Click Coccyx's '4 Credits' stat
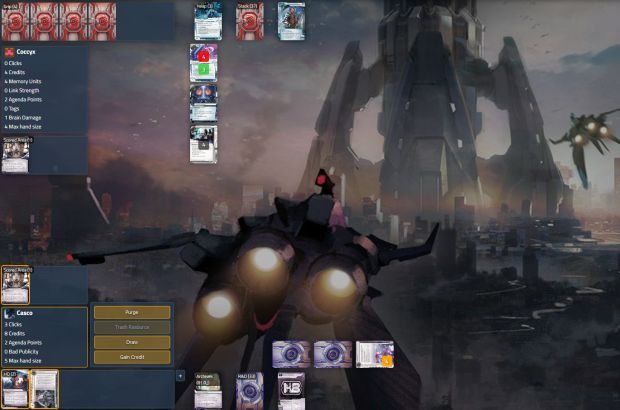Viewport: 620px width, 410px height. 15,72
